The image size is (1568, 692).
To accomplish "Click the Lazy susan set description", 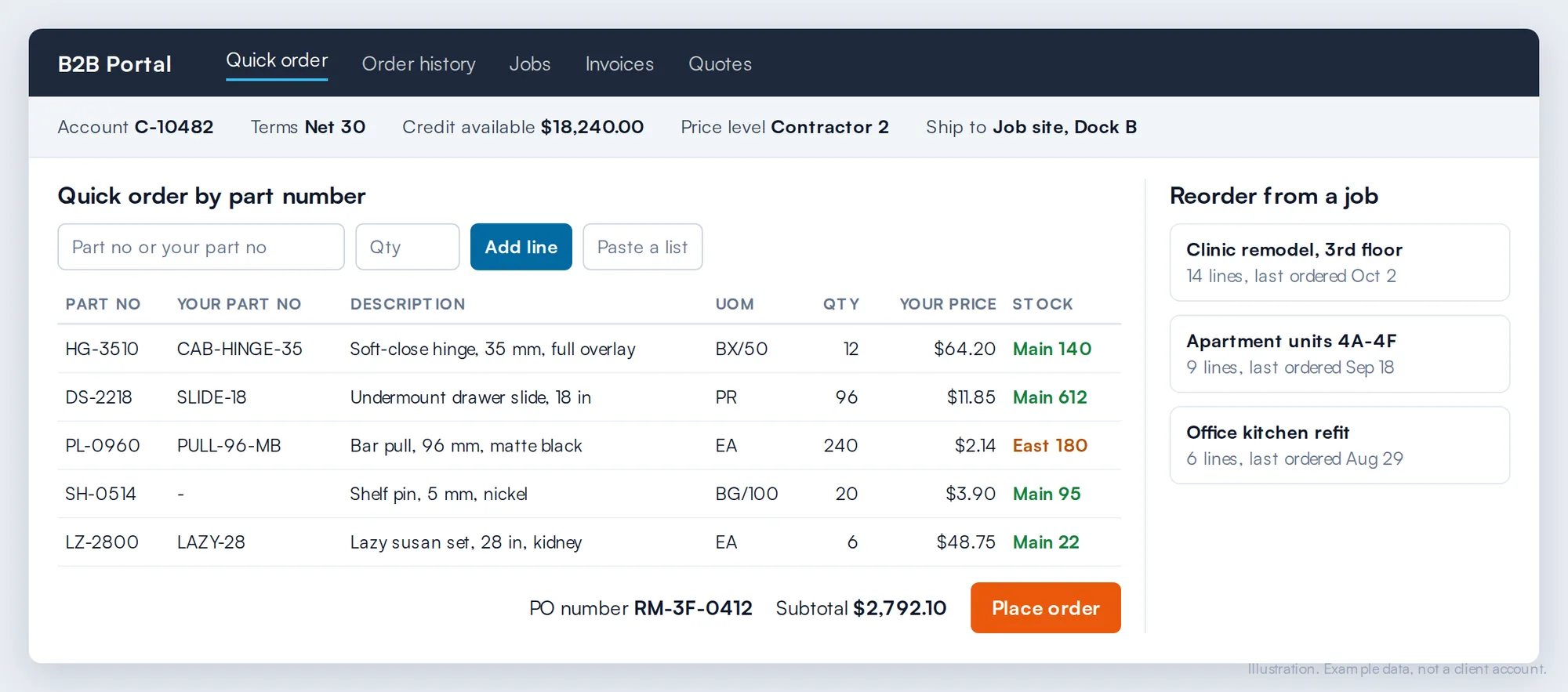I will tap(466, 542).
